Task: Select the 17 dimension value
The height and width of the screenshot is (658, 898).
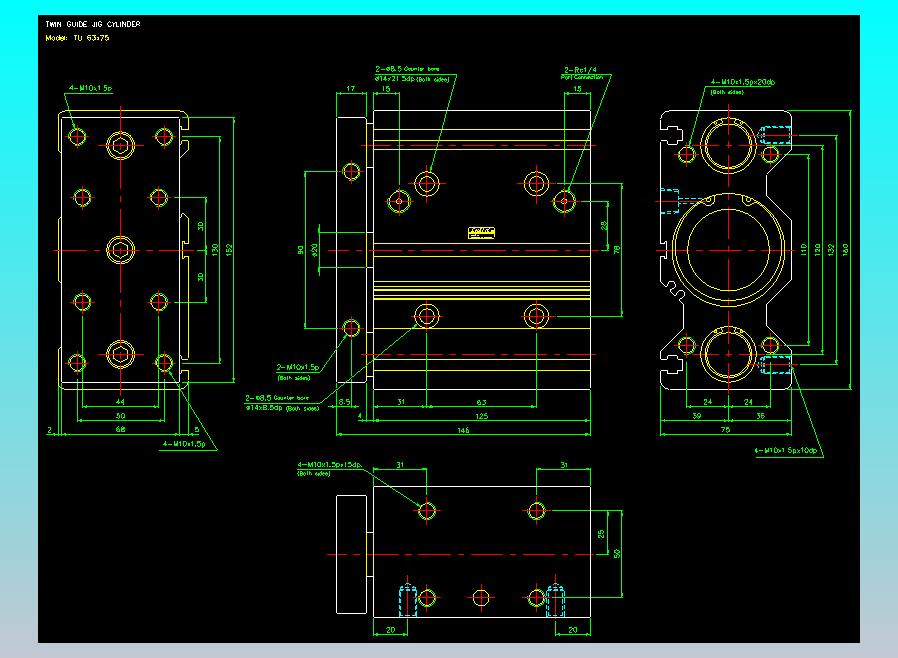Action: [x=350, y=89]
